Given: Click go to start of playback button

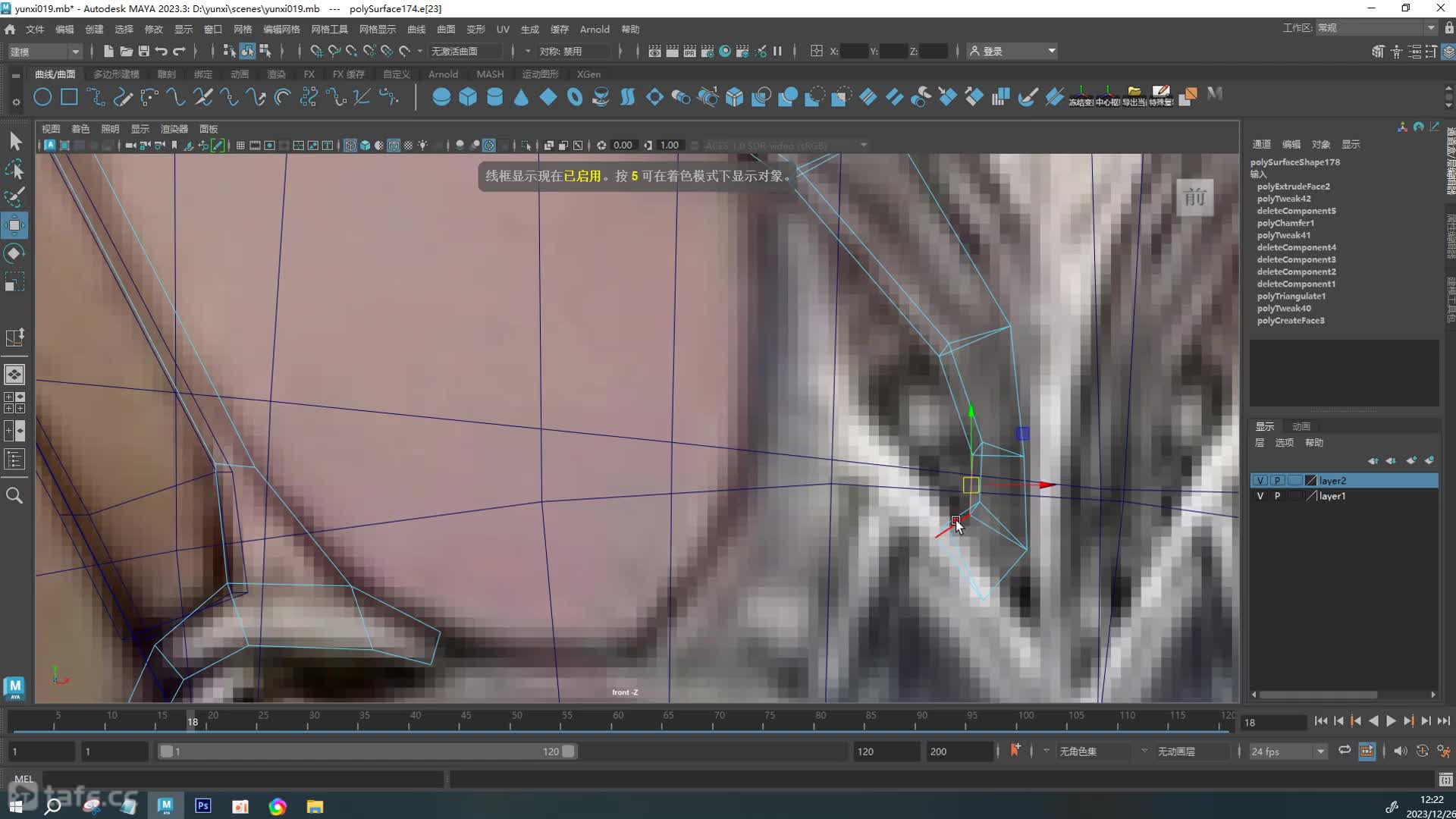Looking at the screenshot, I should tap(1321, 722).
